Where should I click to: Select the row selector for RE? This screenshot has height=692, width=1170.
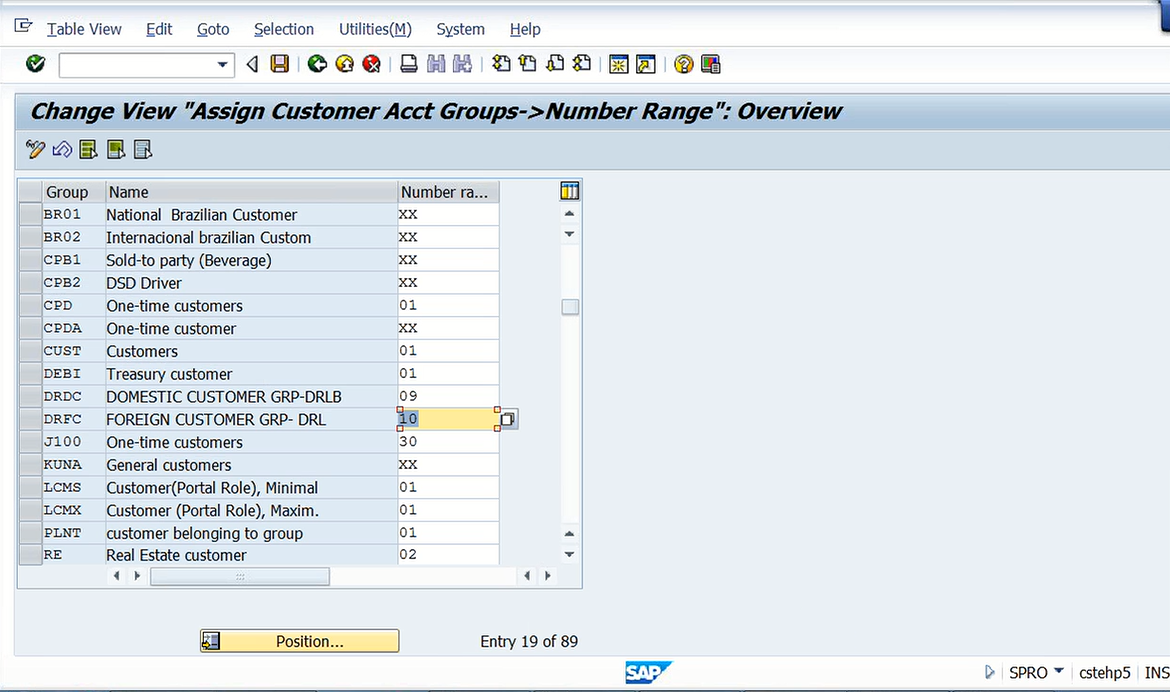click(30, 555)
